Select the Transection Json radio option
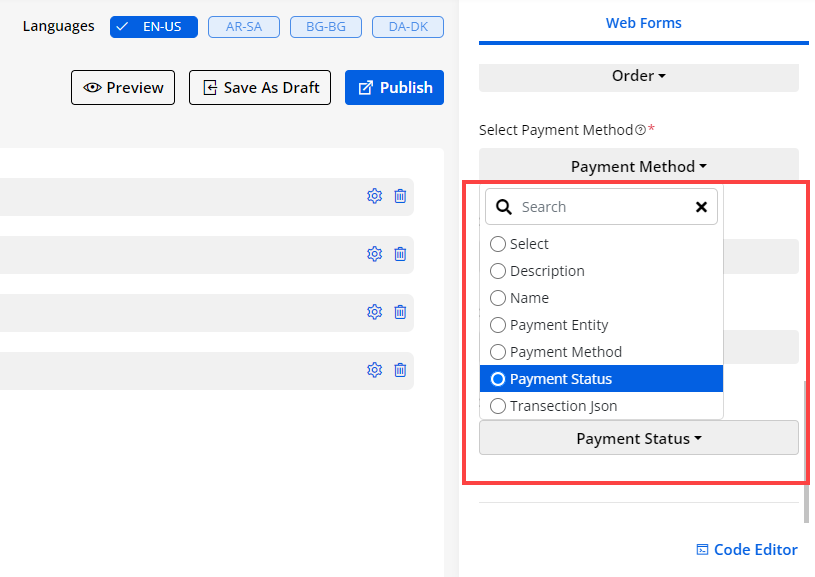This screenshot has height=577, width=815. pos(498,406)
